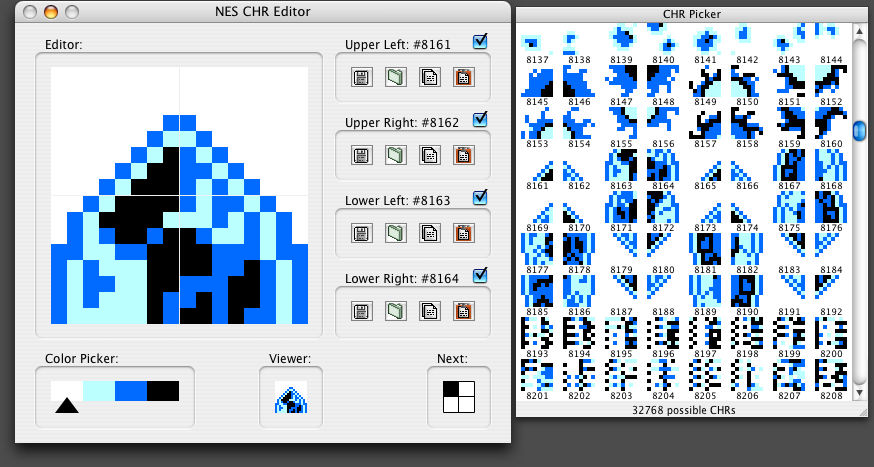Image resolution: width=874 pixels, height=467 pixels.
Task: Click the save icon under Upper Right #8162
Action: click(x=362, y=155)
